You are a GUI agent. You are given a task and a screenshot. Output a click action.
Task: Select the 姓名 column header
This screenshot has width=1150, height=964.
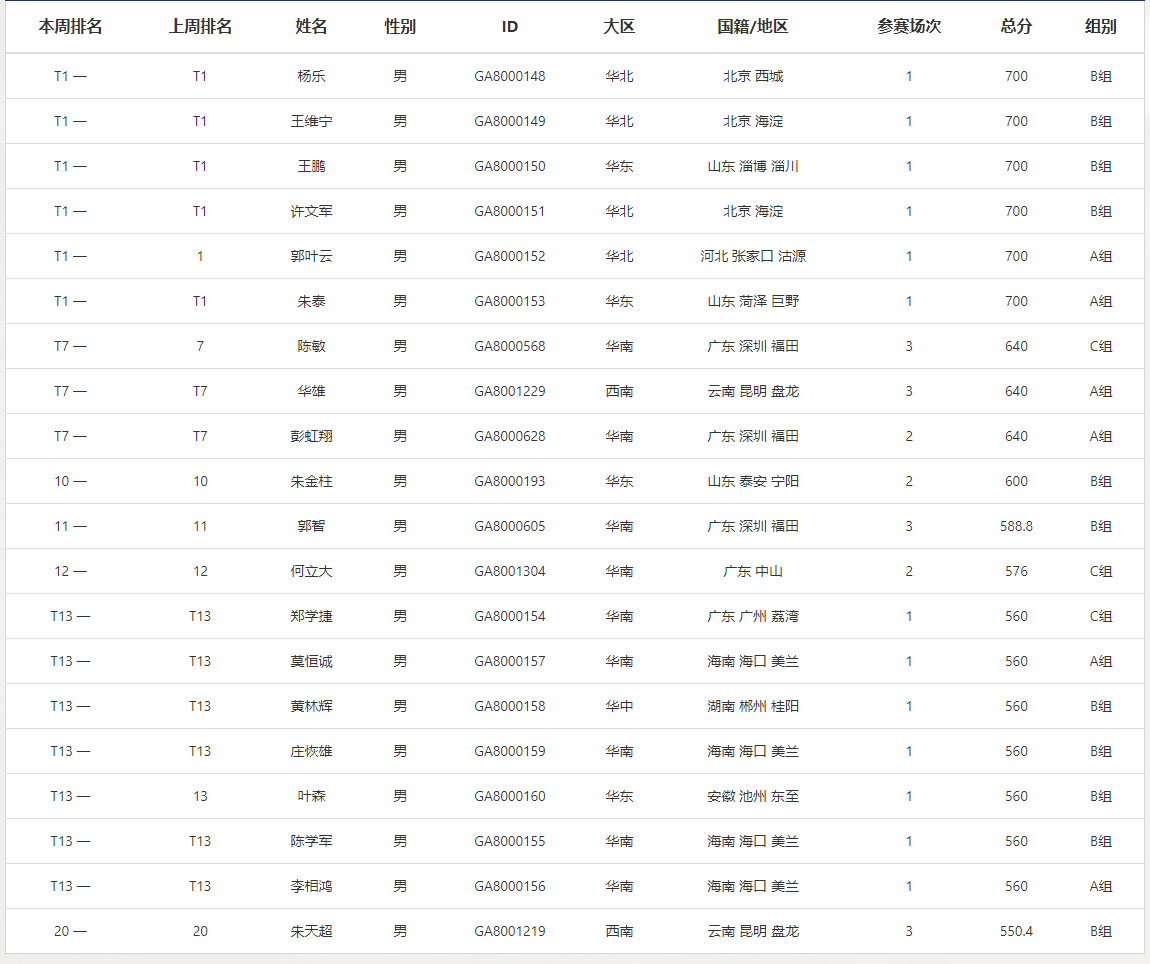point(311,27)
